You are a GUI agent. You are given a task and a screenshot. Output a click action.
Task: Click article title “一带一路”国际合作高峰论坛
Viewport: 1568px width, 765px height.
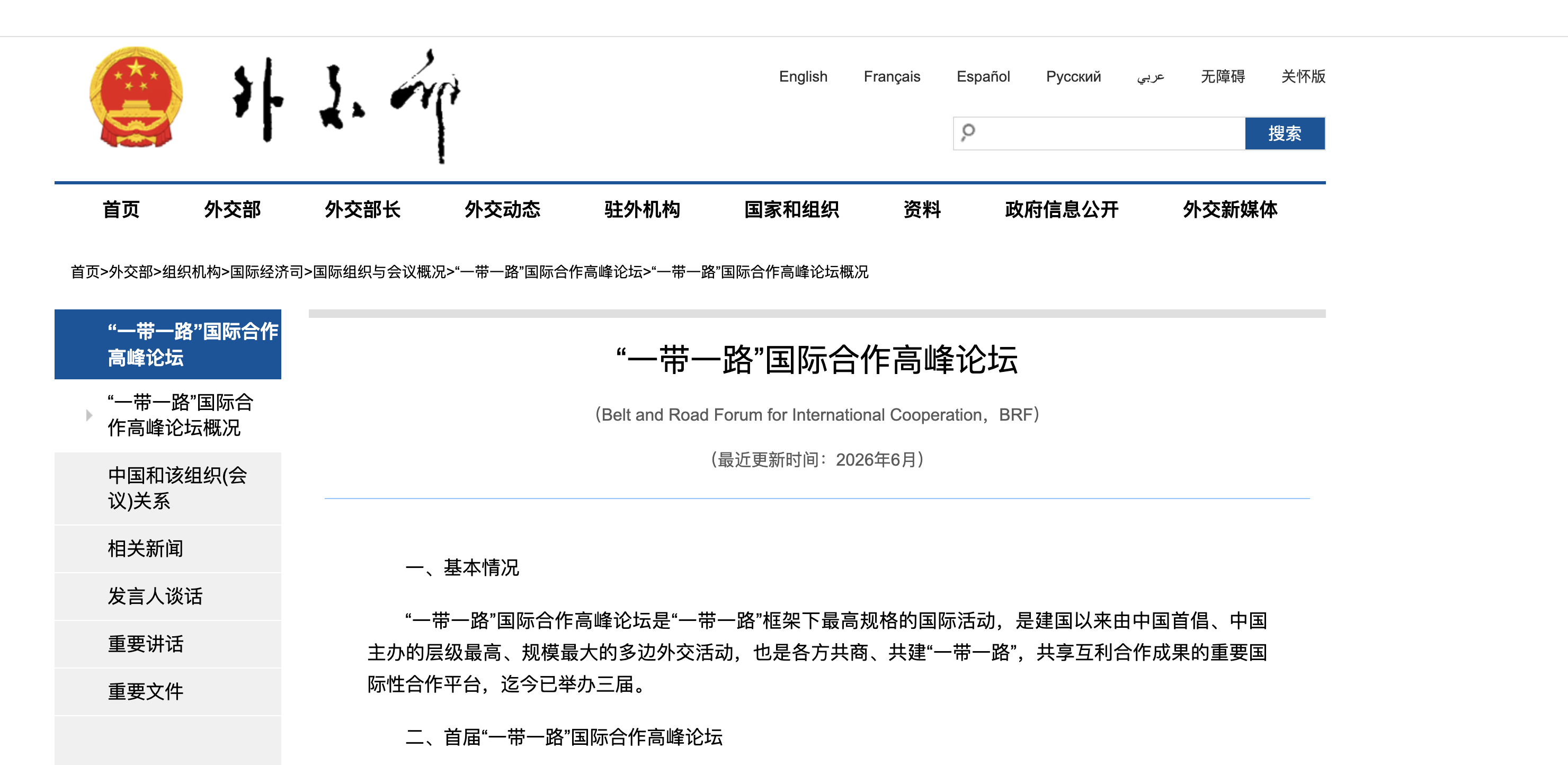(817, 359)
